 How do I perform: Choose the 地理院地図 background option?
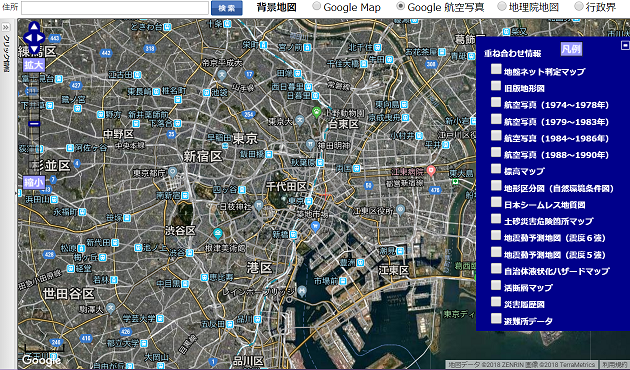tap(502, 6)
